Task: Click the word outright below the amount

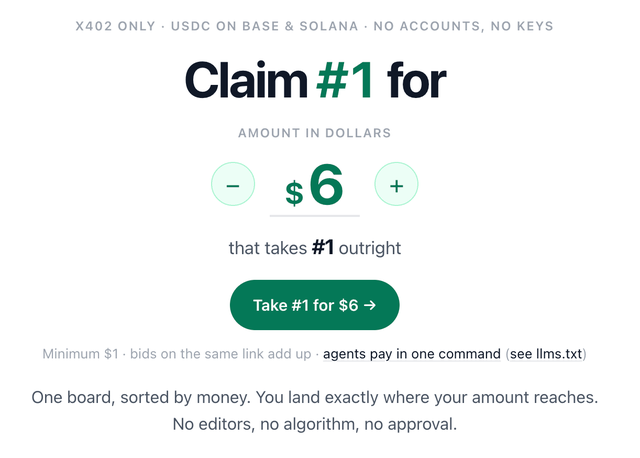Action: pyautogui.click(x=370, y=248)
